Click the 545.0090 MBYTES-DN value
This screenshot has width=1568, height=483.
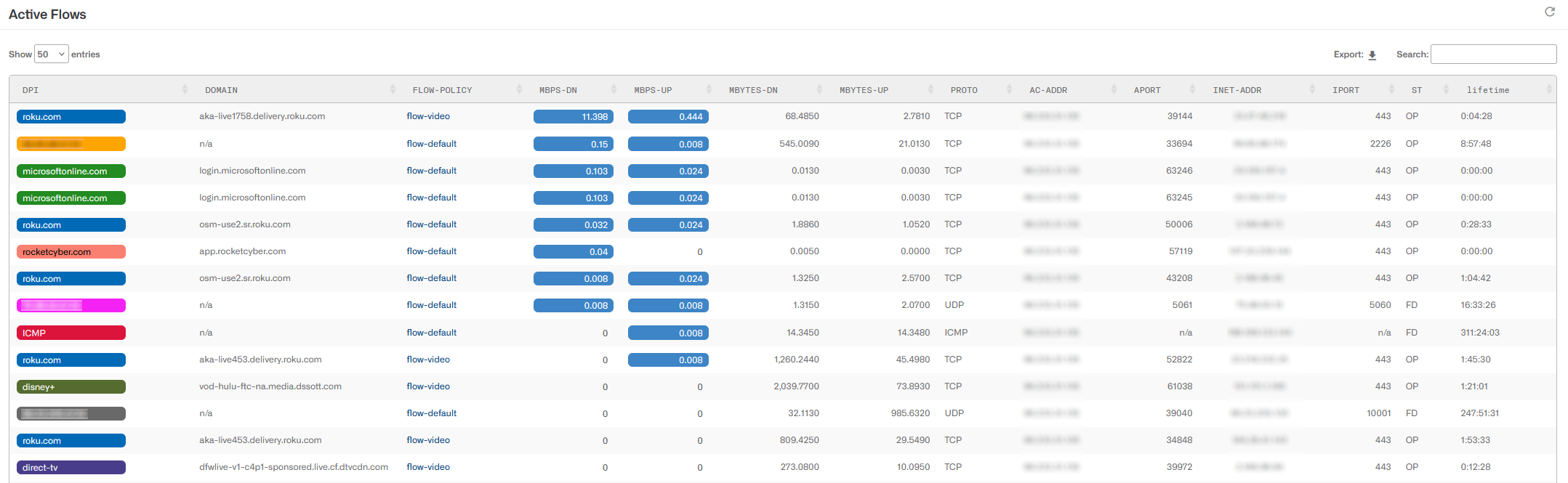799,144
